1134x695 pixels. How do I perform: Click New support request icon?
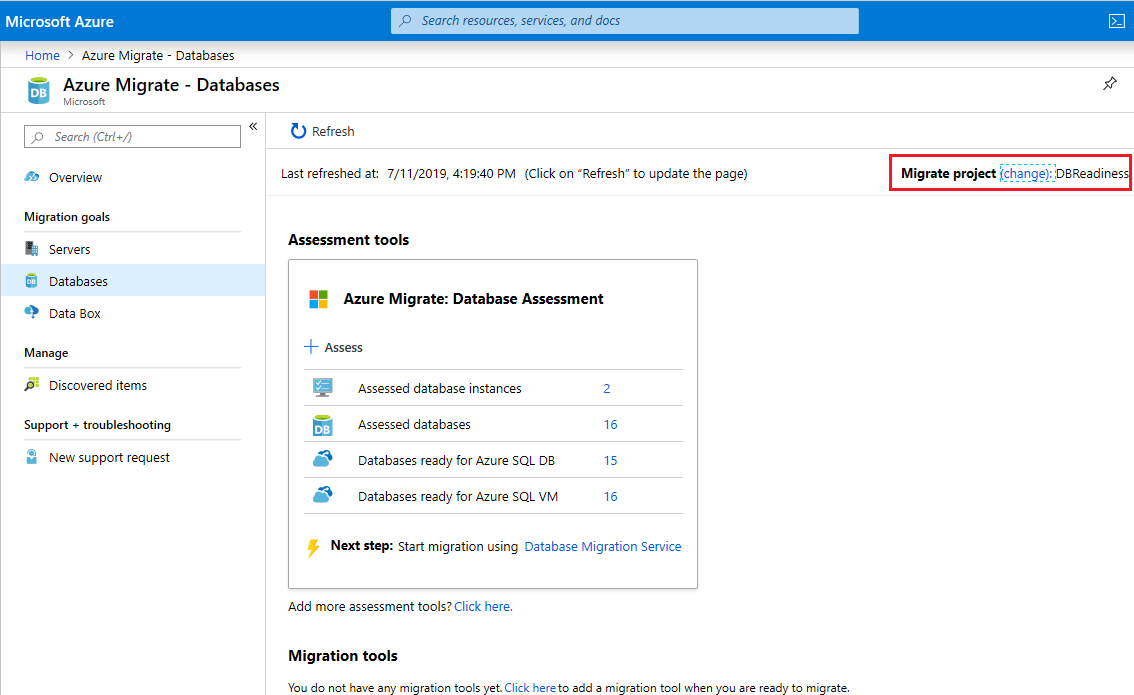[32, 457]
